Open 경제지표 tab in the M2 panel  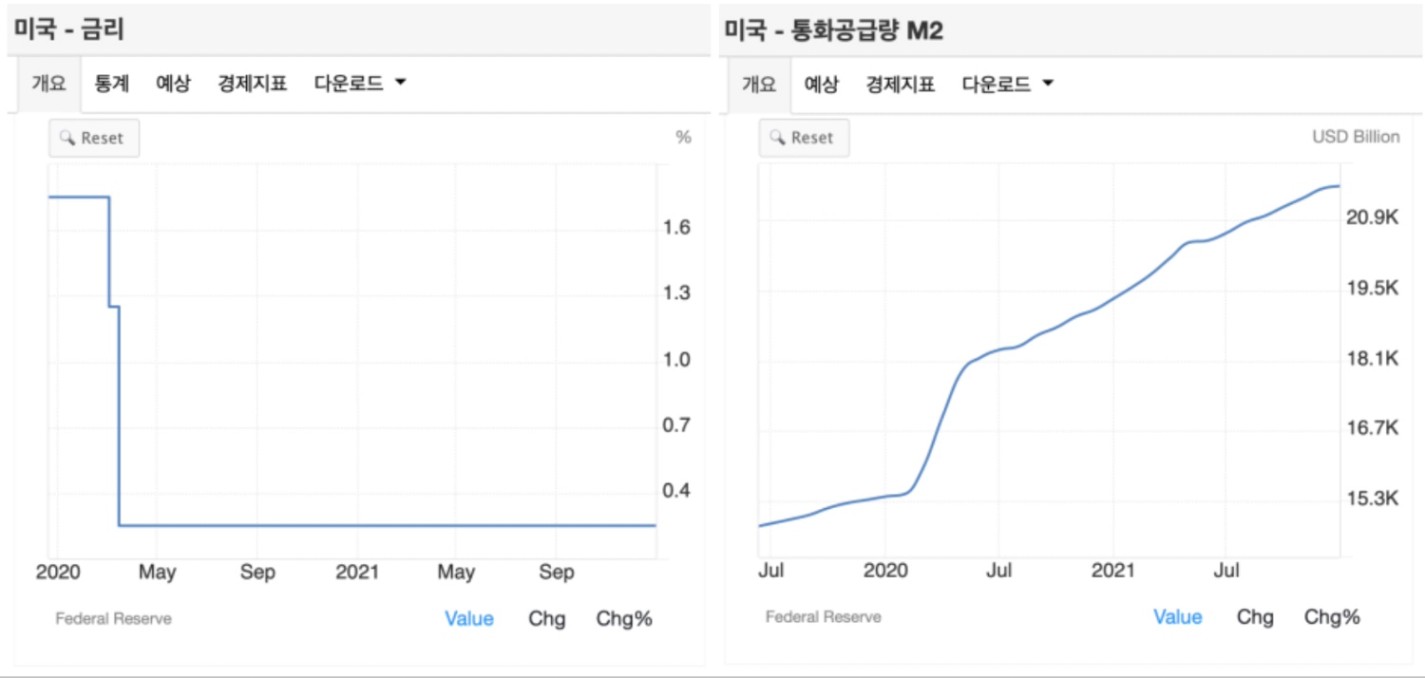(x=901, y=84)
